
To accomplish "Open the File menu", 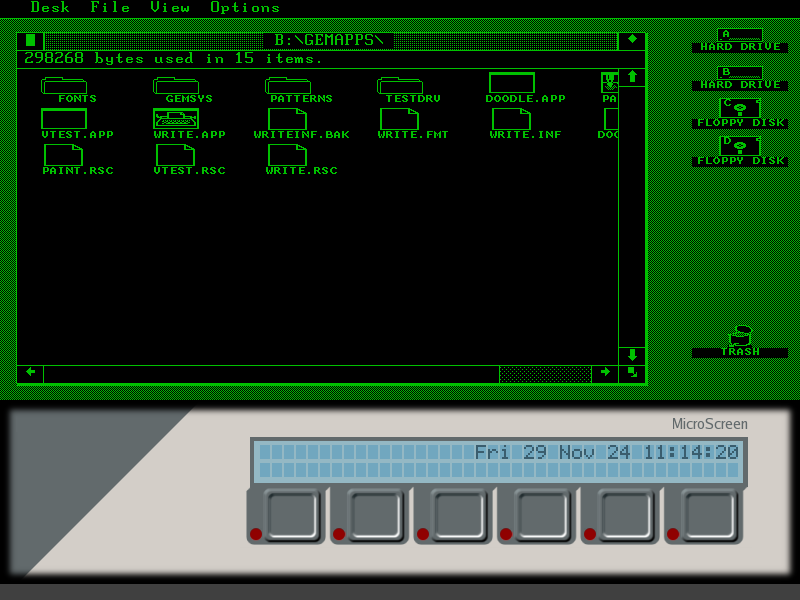I will pyautogui.click(x=110, y=8).
